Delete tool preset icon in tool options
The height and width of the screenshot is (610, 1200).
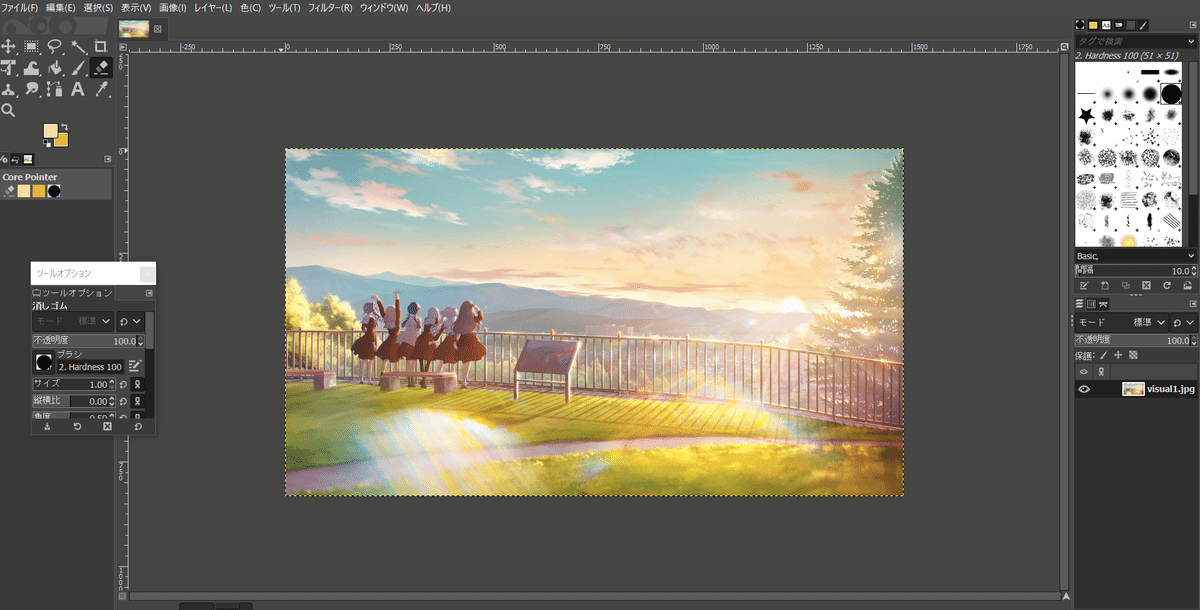[107, 427]
